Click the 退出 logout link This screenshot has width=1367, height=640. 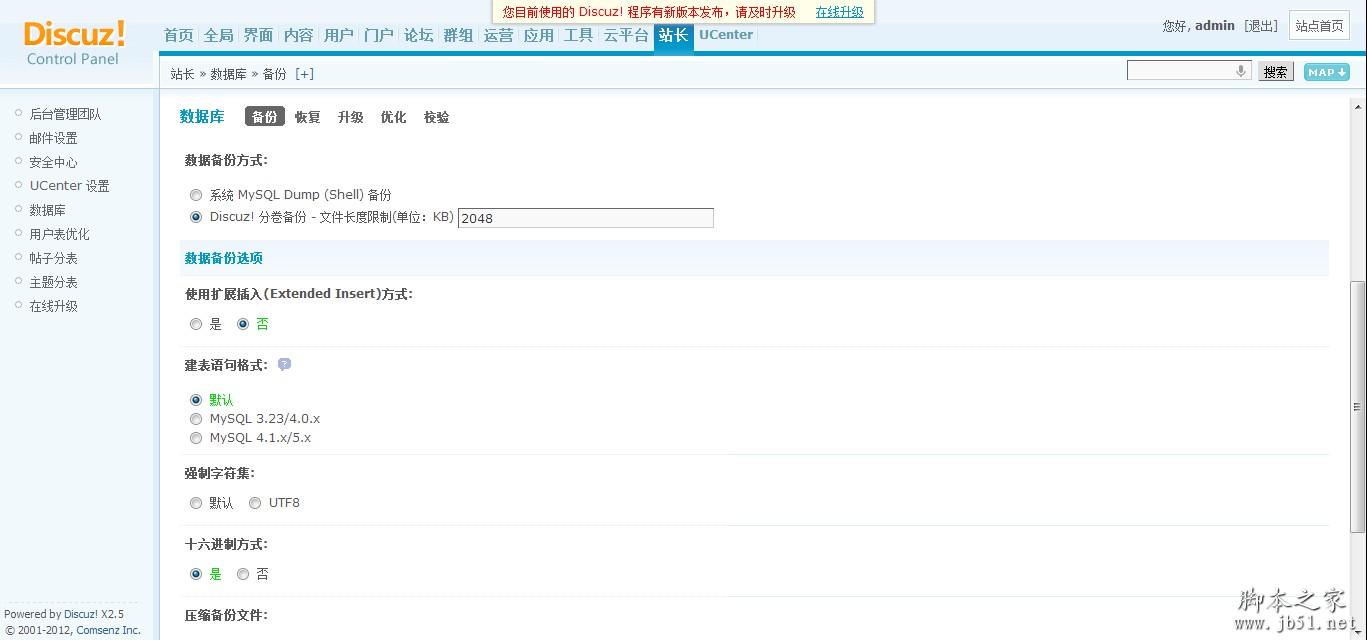click(1261, 26)
